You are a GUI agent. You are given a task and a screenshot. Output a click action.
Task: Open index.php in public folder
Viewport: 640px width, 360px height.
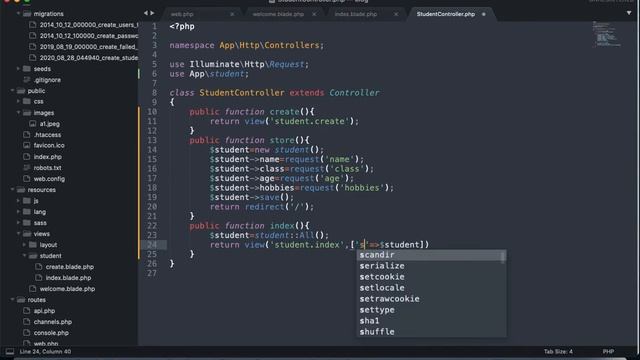pyautogui.click(x=48, y=157)
